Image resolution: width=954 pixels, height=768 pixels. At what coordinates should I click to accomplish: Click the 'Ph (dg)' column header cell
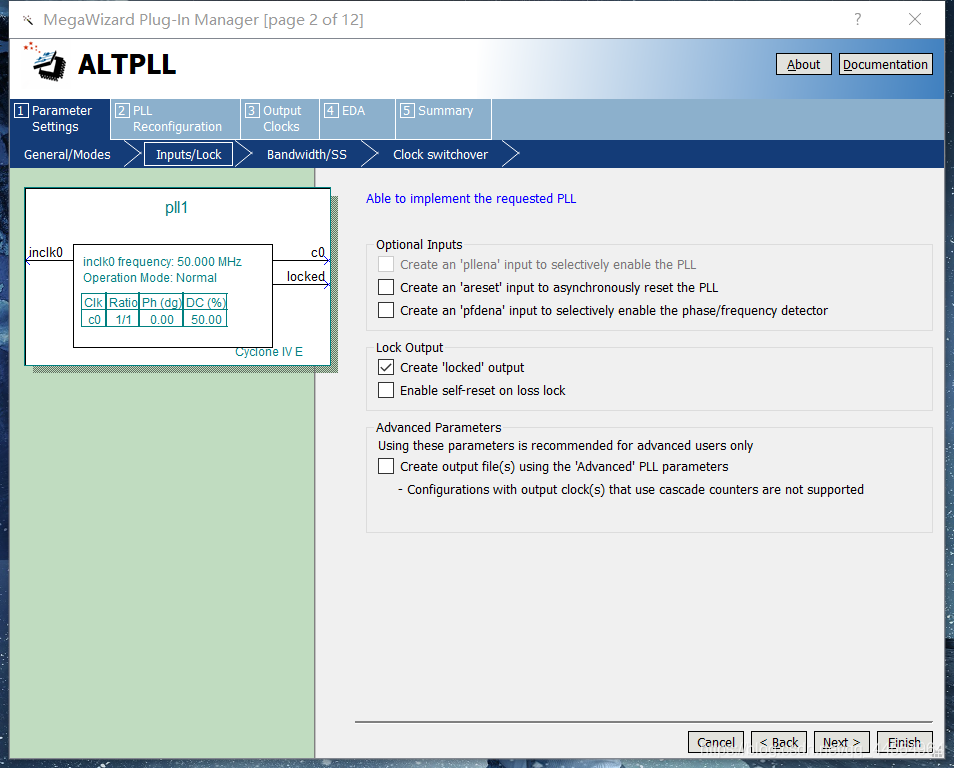point(161,302)
